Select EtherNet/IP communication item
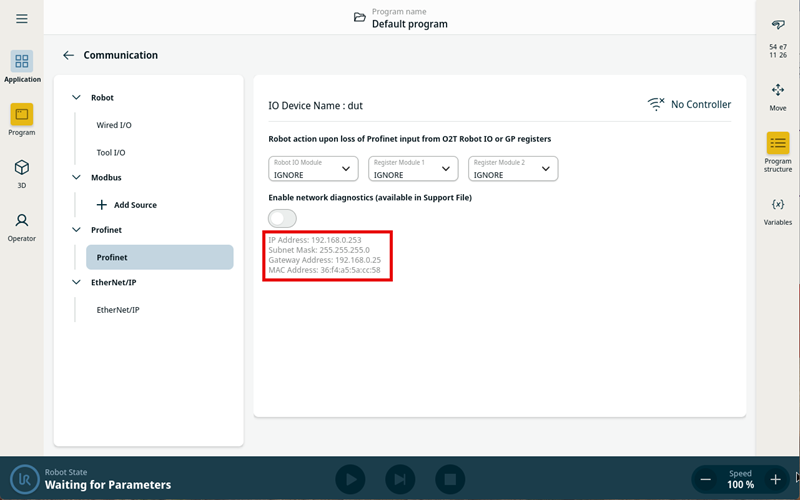Image resolution: width=800 pixels, height=500 pixels. click(117, 310)
